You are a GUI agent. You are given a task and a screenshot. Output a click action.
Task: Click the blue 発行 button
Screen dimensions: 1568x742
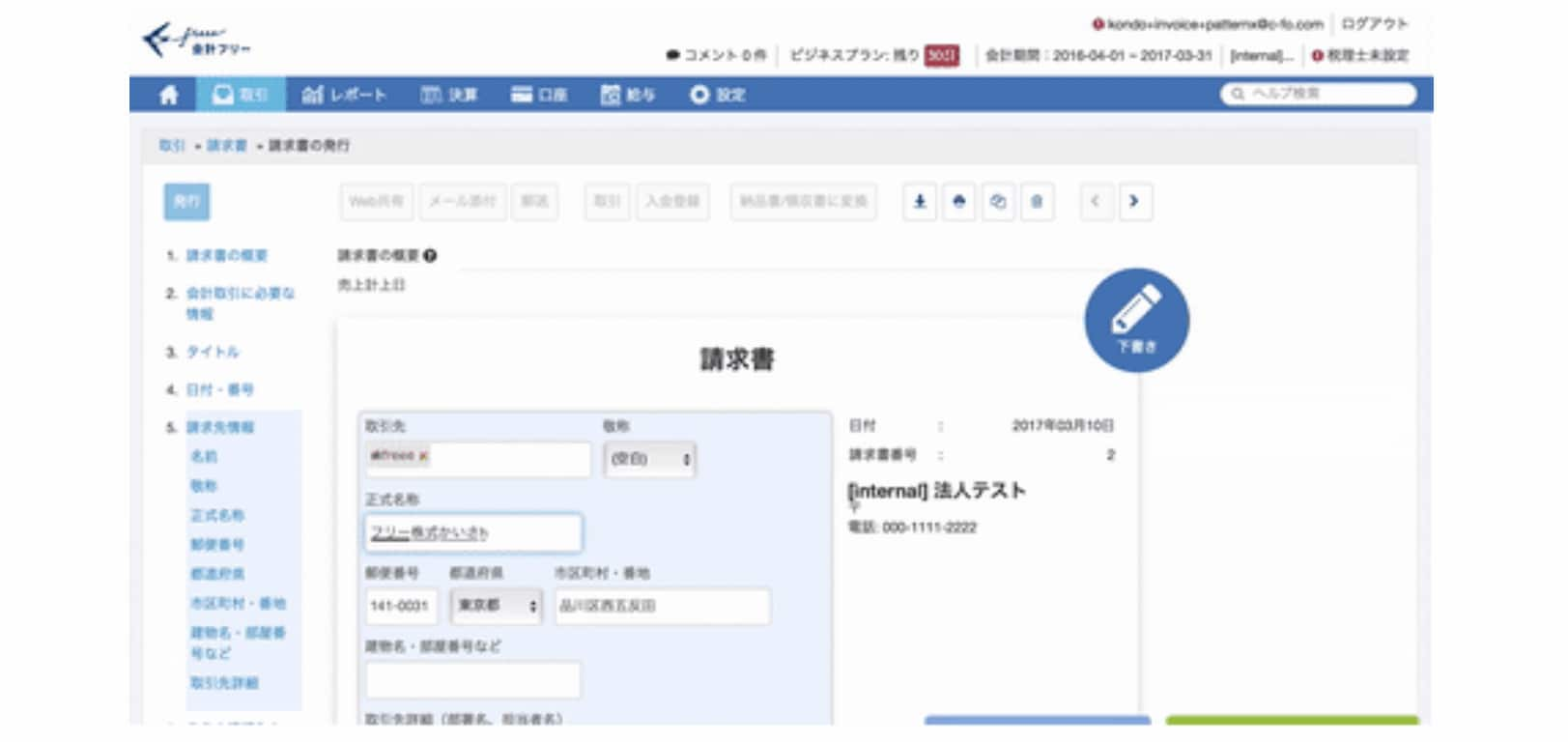(186, 201)
